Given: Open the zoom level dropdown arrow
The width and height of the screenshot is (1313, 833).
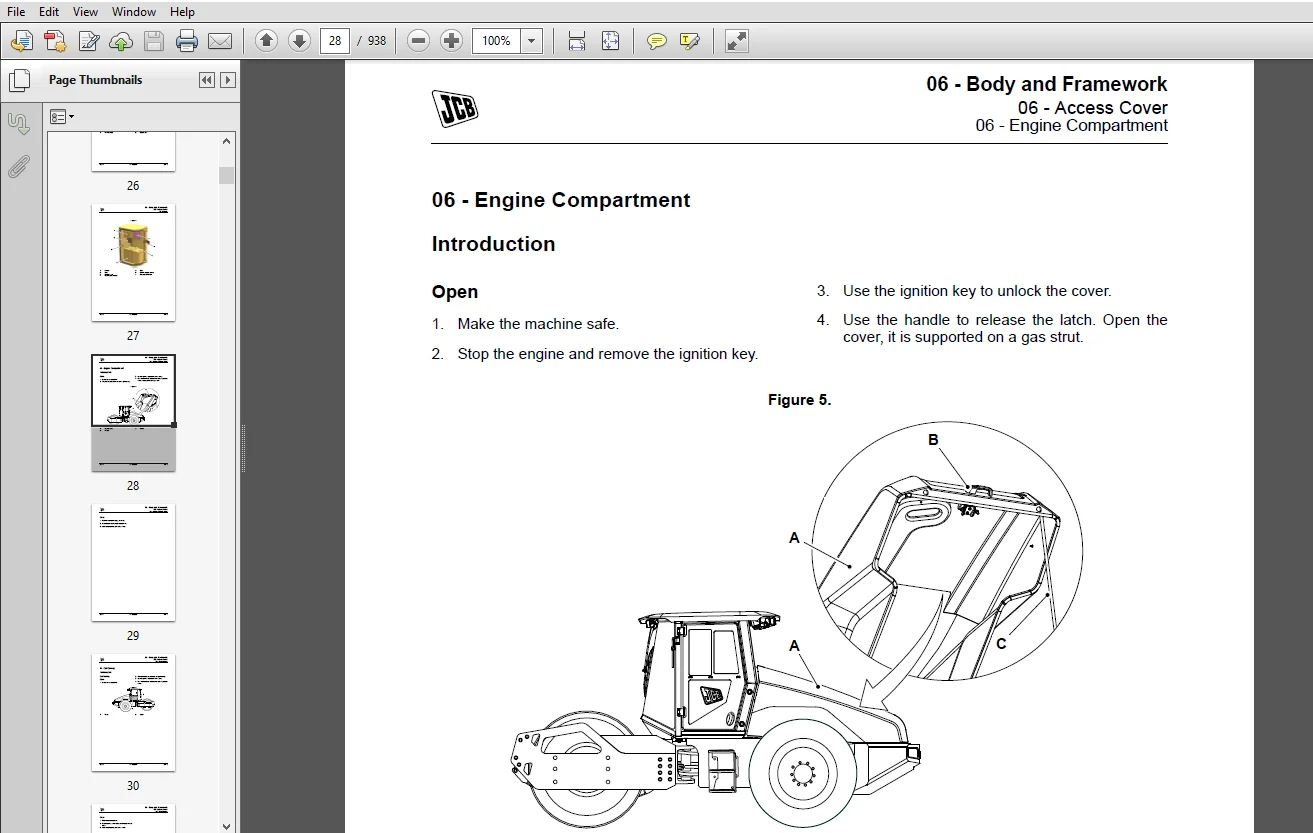Looking at the screenshot, I should point(532,41).
